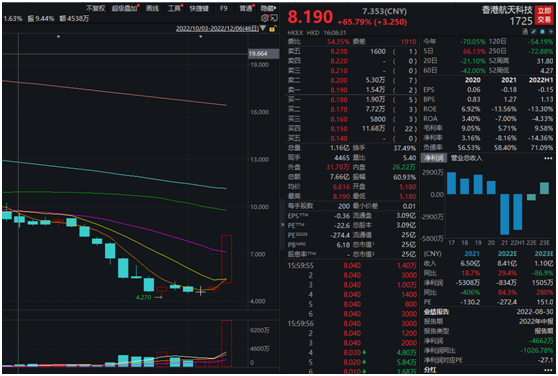Toggle the yellow date range lock icon
Image resolution: width=558 pixels, height=376 pixels.
click(272, 29)
